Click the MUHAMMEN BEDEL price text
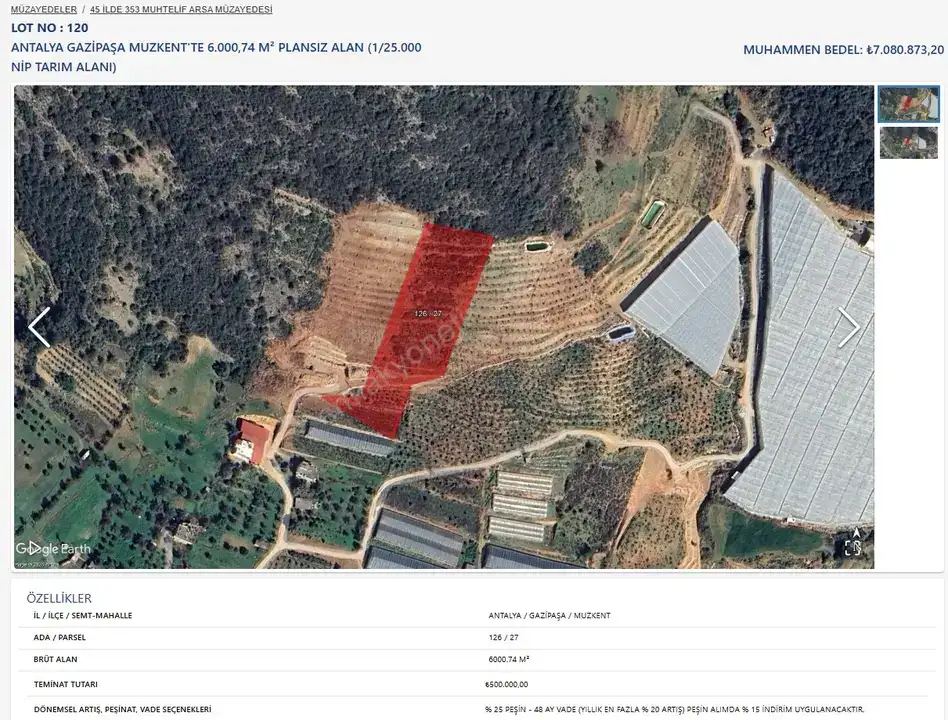The width and height of the screenshot is (948, 720). tap(843, 50)
